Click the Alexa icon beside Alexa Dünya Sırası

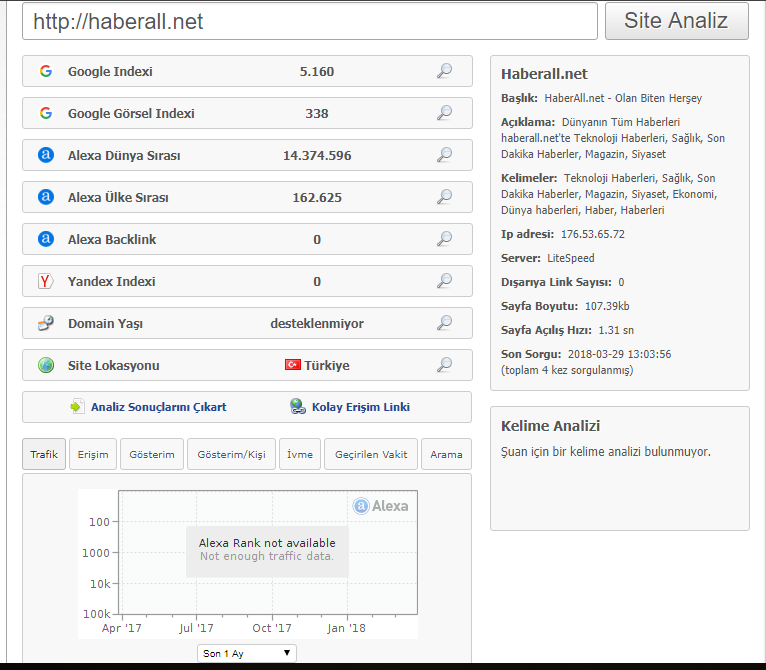46,155
